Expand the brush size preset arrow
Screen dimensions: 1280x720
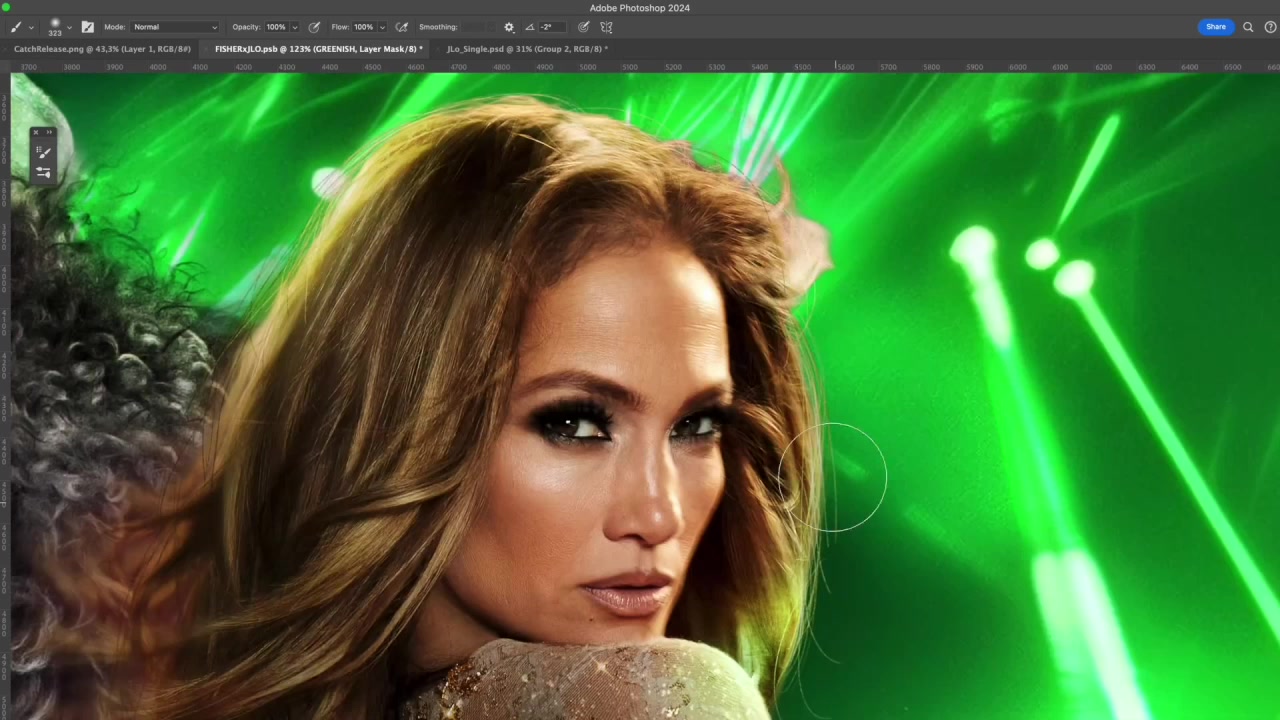69,28
